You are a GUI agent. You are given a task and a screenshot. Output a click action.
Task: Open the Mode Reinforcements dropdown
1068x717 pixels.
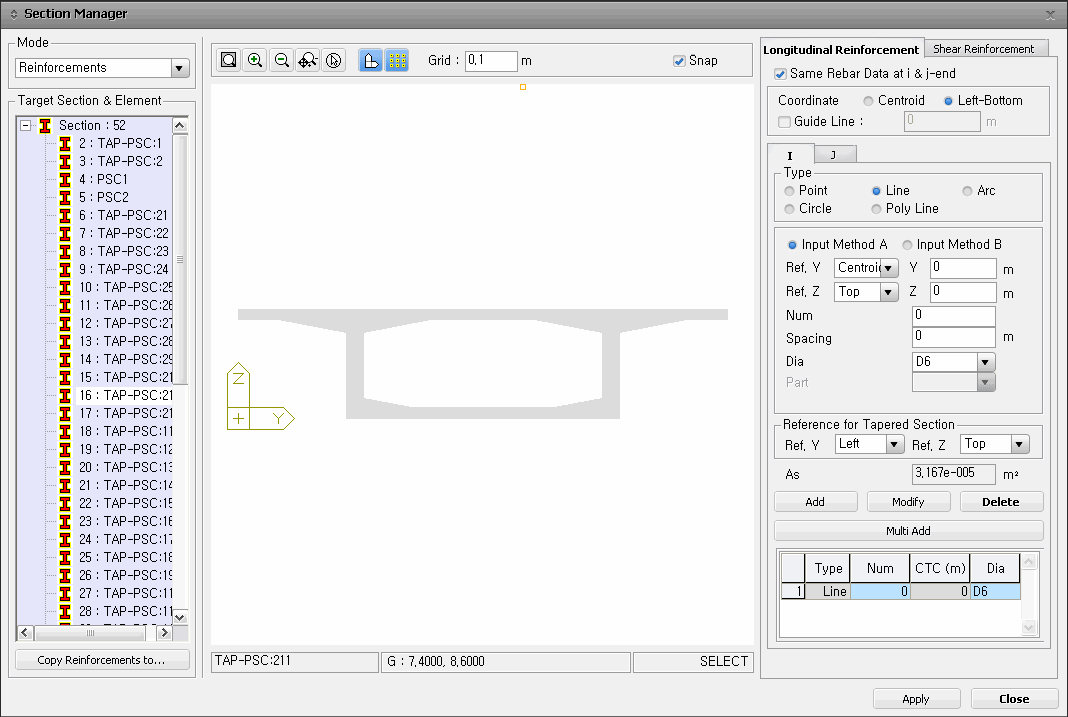pyautogui.click(x=179, y=68)
